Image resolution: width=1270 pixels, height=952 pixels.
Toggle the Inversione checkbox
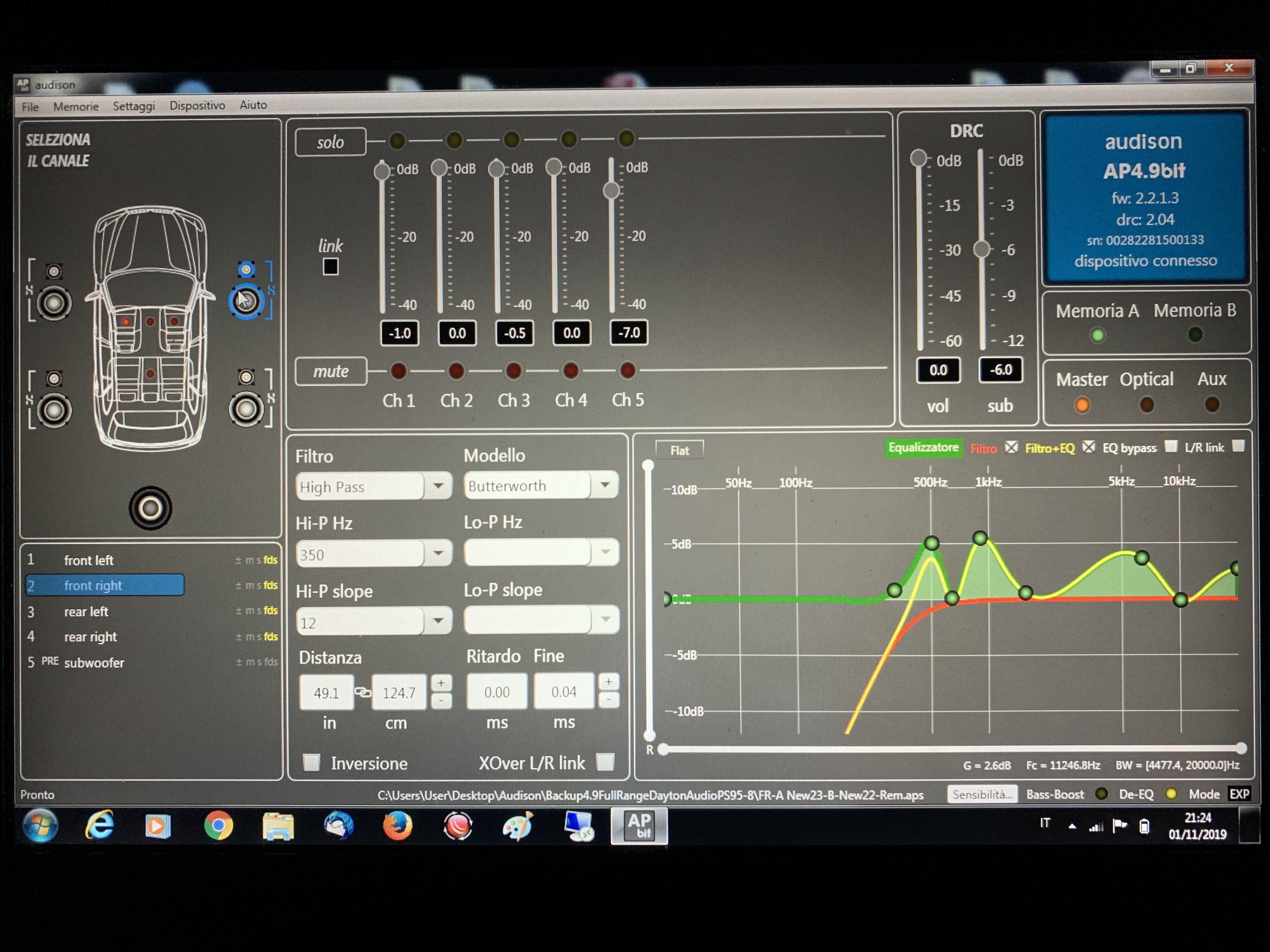pos(312,762)
